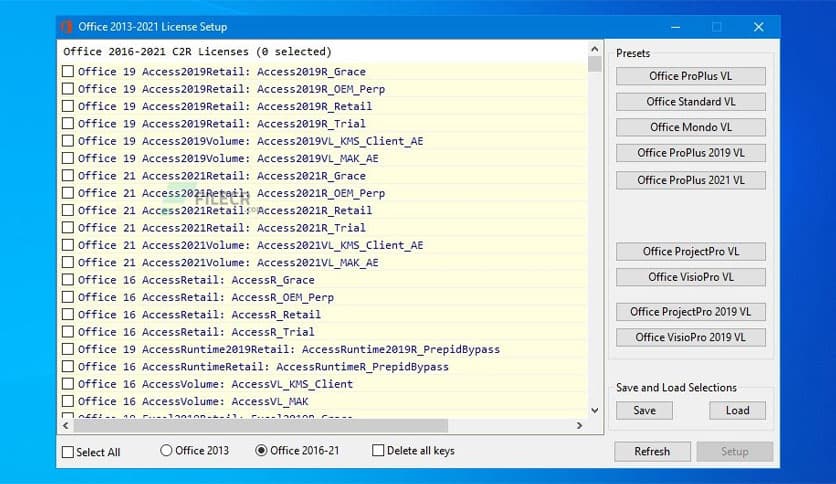Tick the Access2019R_Retail checkbox
The image size is (836, 484).
(68, 106)
